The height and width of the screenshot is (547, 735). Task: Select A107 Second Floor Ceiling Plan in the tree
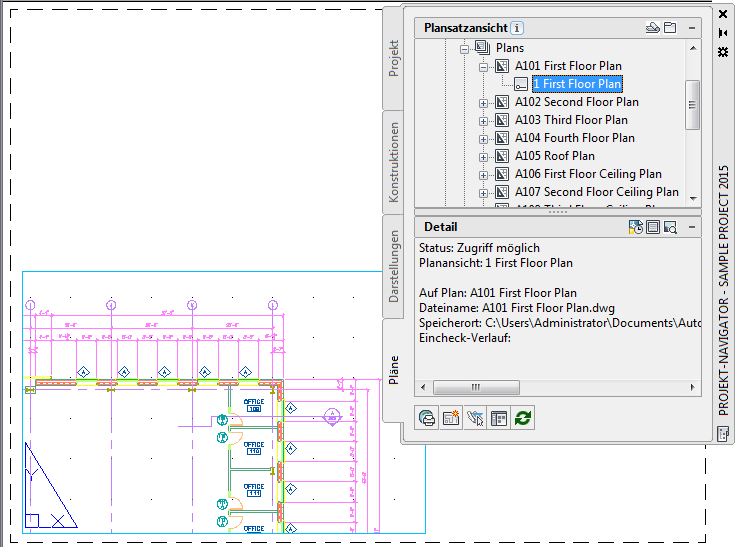tap(597, 192)
